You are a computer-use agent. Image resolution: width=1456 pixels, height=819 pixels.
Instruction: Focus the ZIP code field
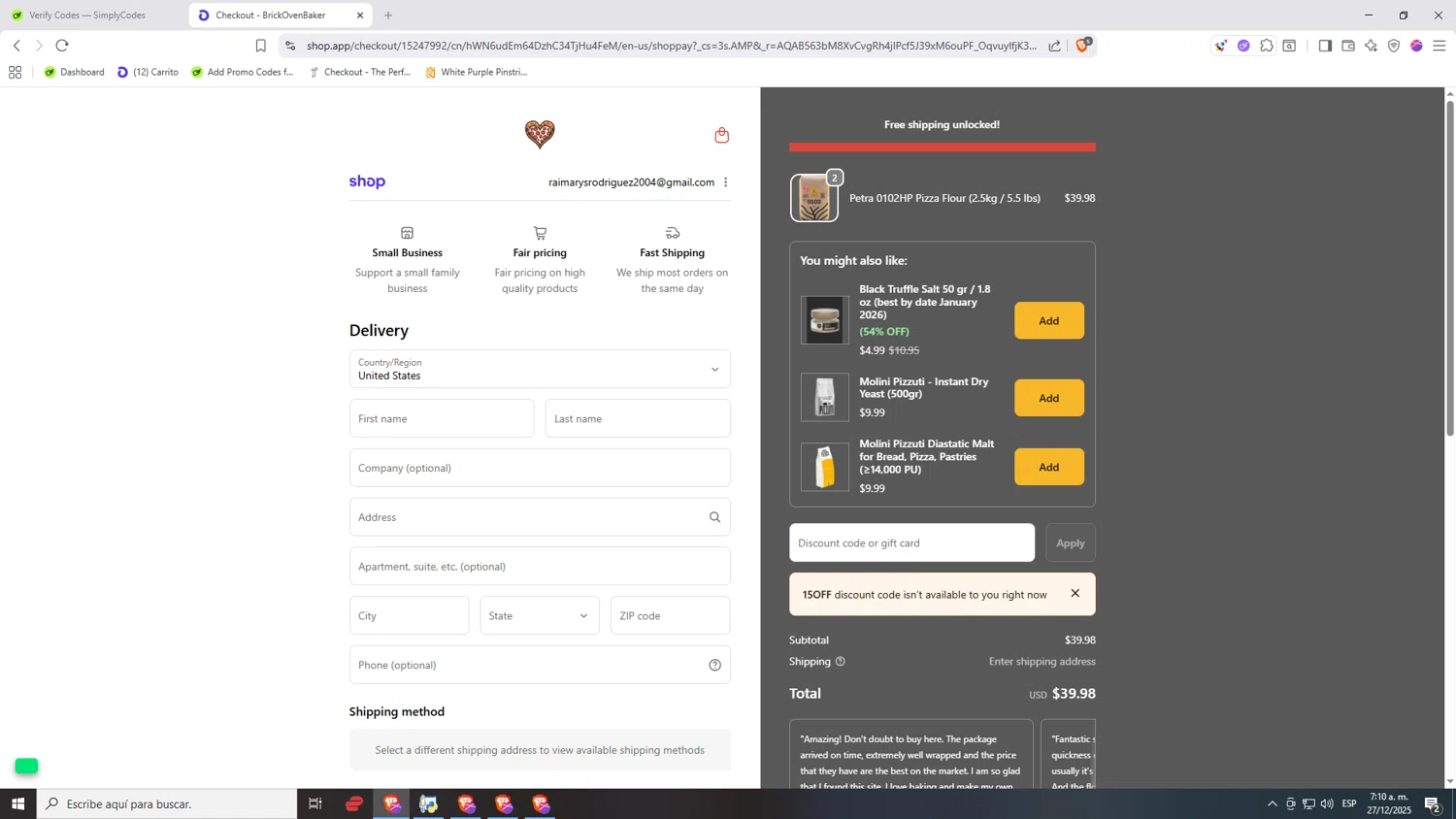point(670,615)
